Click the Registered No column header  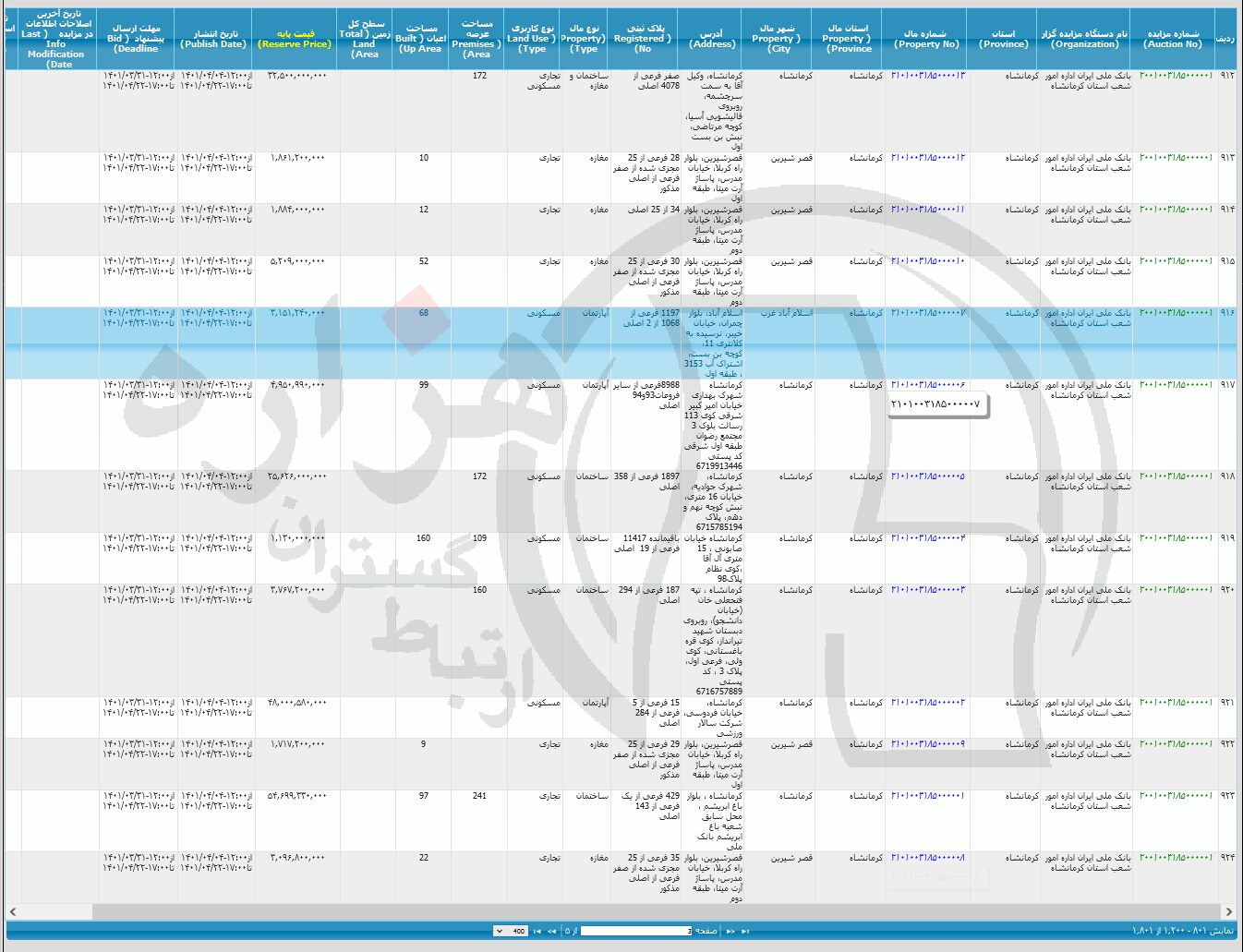(644, 39)
